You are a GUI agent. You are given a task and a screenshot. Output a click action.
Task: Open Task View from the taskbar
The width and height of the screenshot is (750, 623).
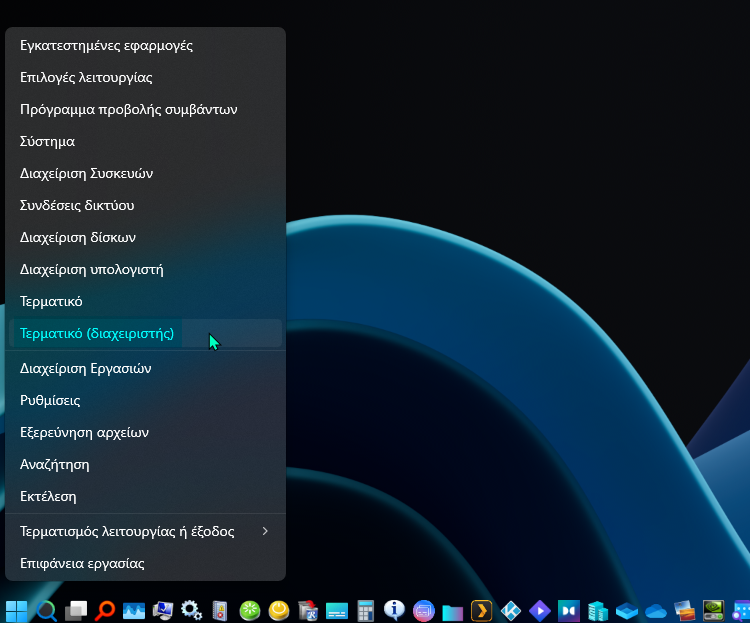(75, 609)
